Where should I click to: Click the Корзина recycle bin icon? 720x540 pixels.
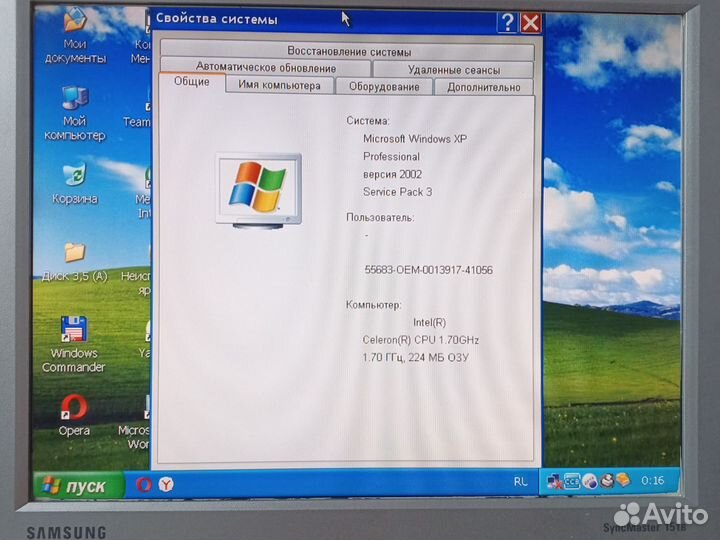tap(74, 176)
